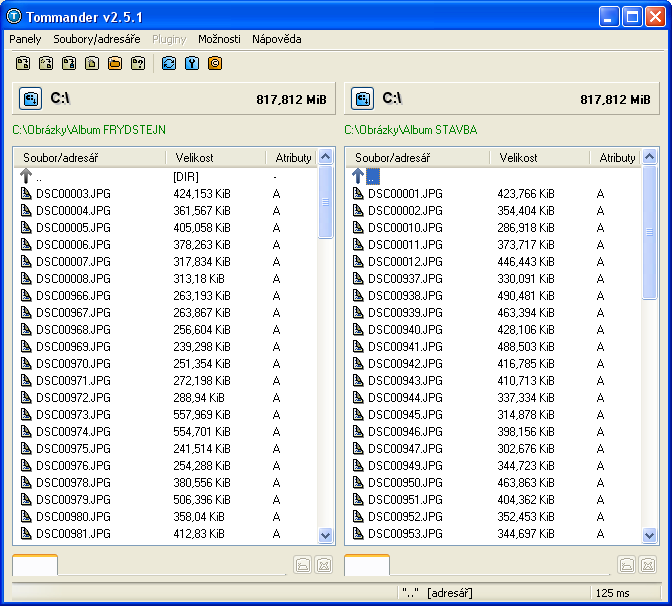Open the Panely menu
Image resolution: width=672 pixels, height=606 pixels.
(25, 39)
